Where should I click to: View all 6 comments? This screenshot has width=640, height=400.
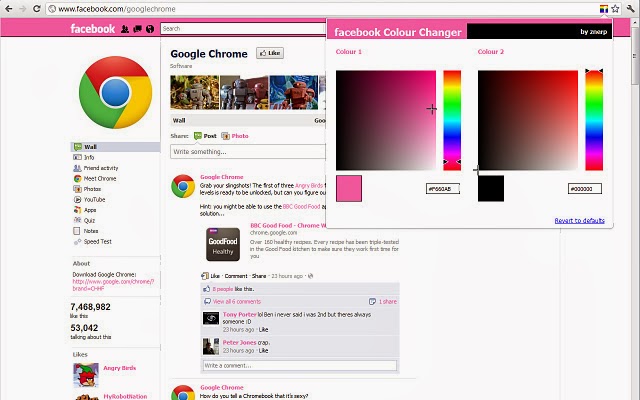click(237, 302)
